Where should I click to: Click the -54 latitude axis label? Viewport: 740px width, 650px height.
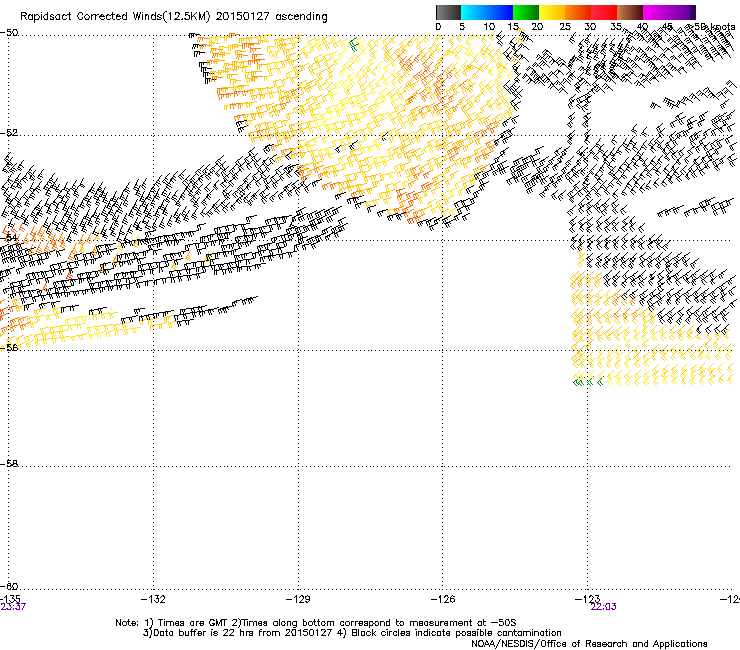click(9, 237)
